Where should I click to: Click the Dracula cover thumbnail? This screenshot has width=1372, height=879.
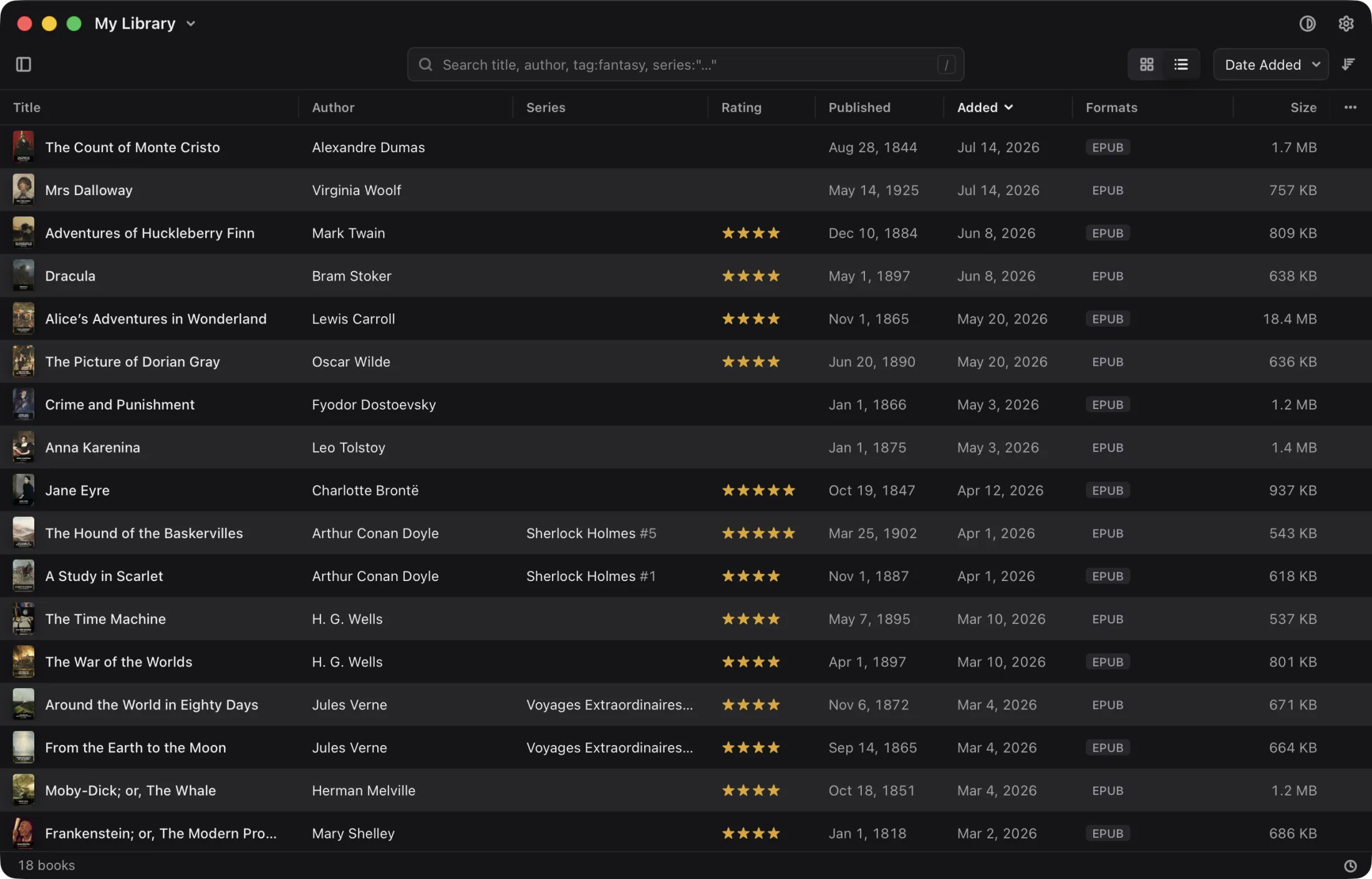[24, 276]
